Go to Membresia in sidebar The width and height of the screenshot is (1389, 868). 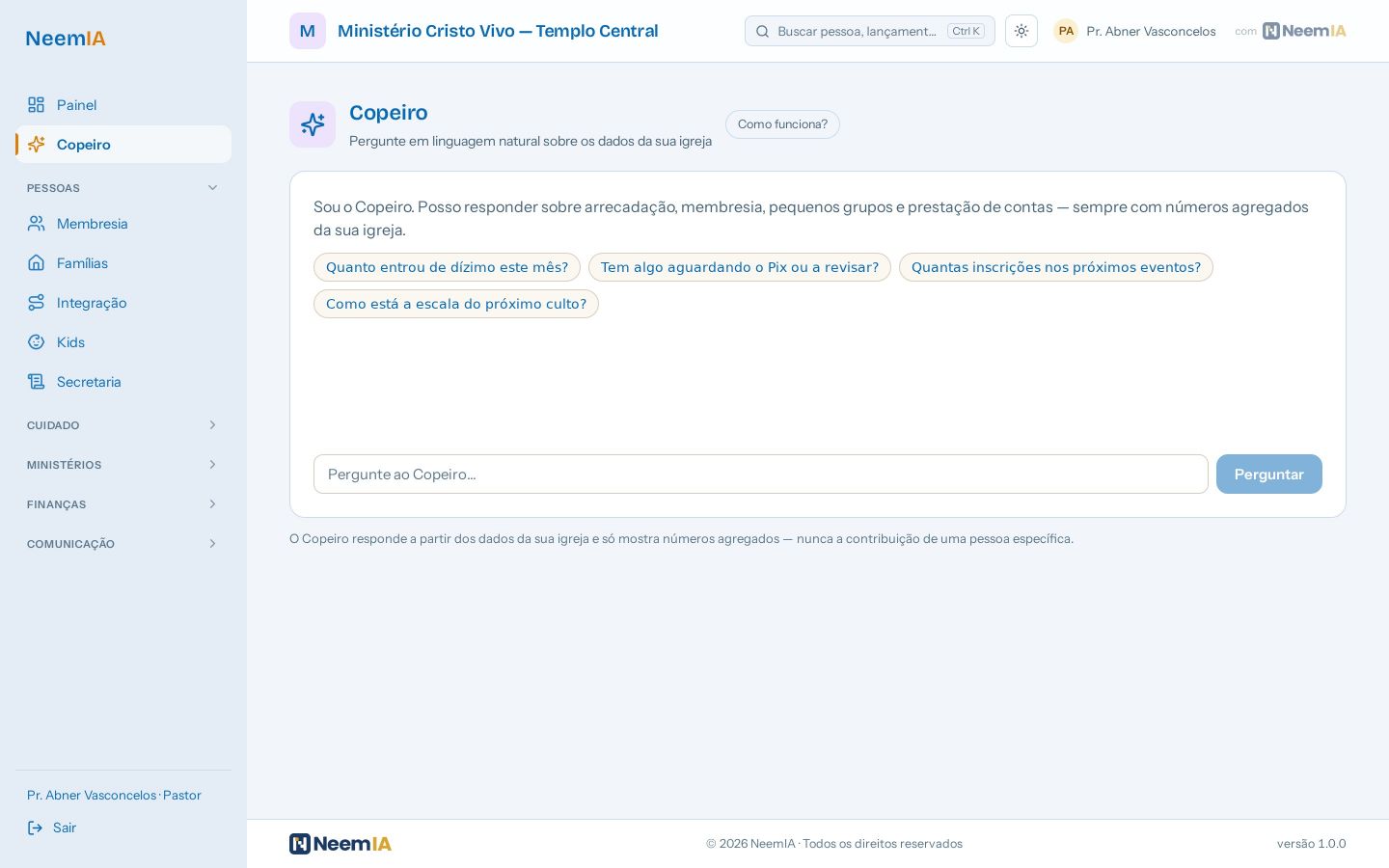(123, 224)
